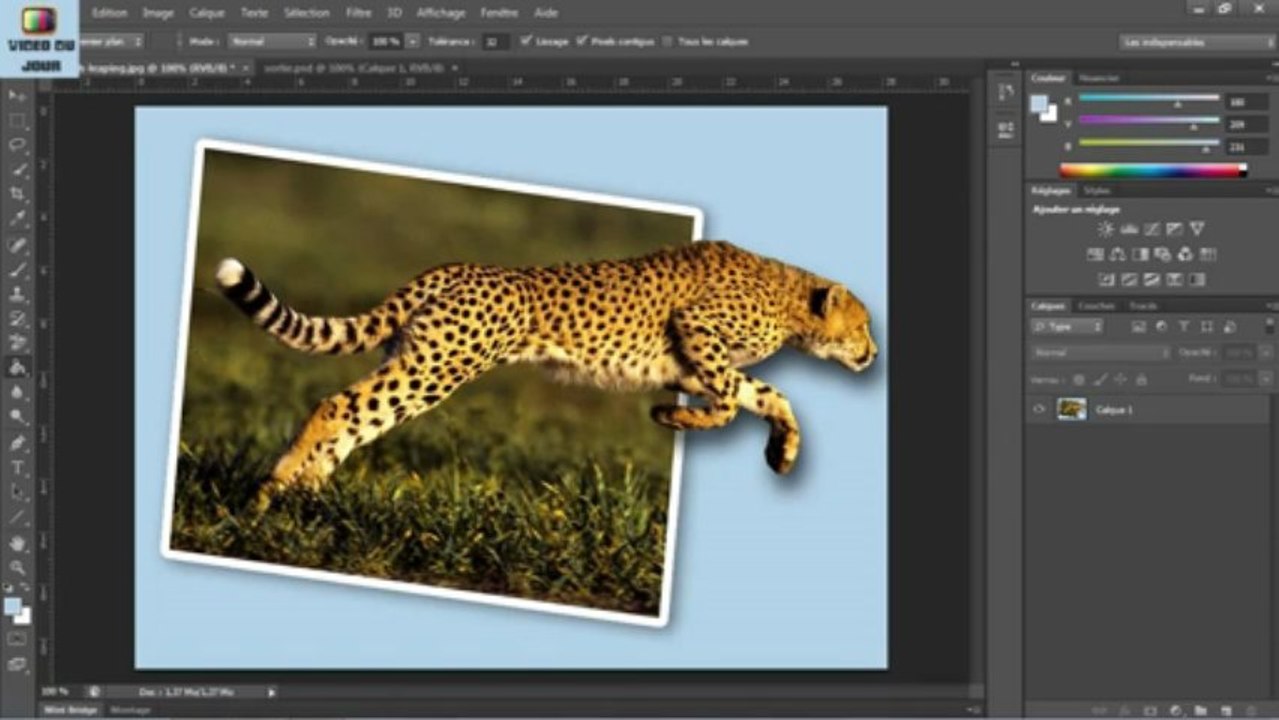Open the Filtre menu
Viewport: 1279px width, 720px height.
359,13
